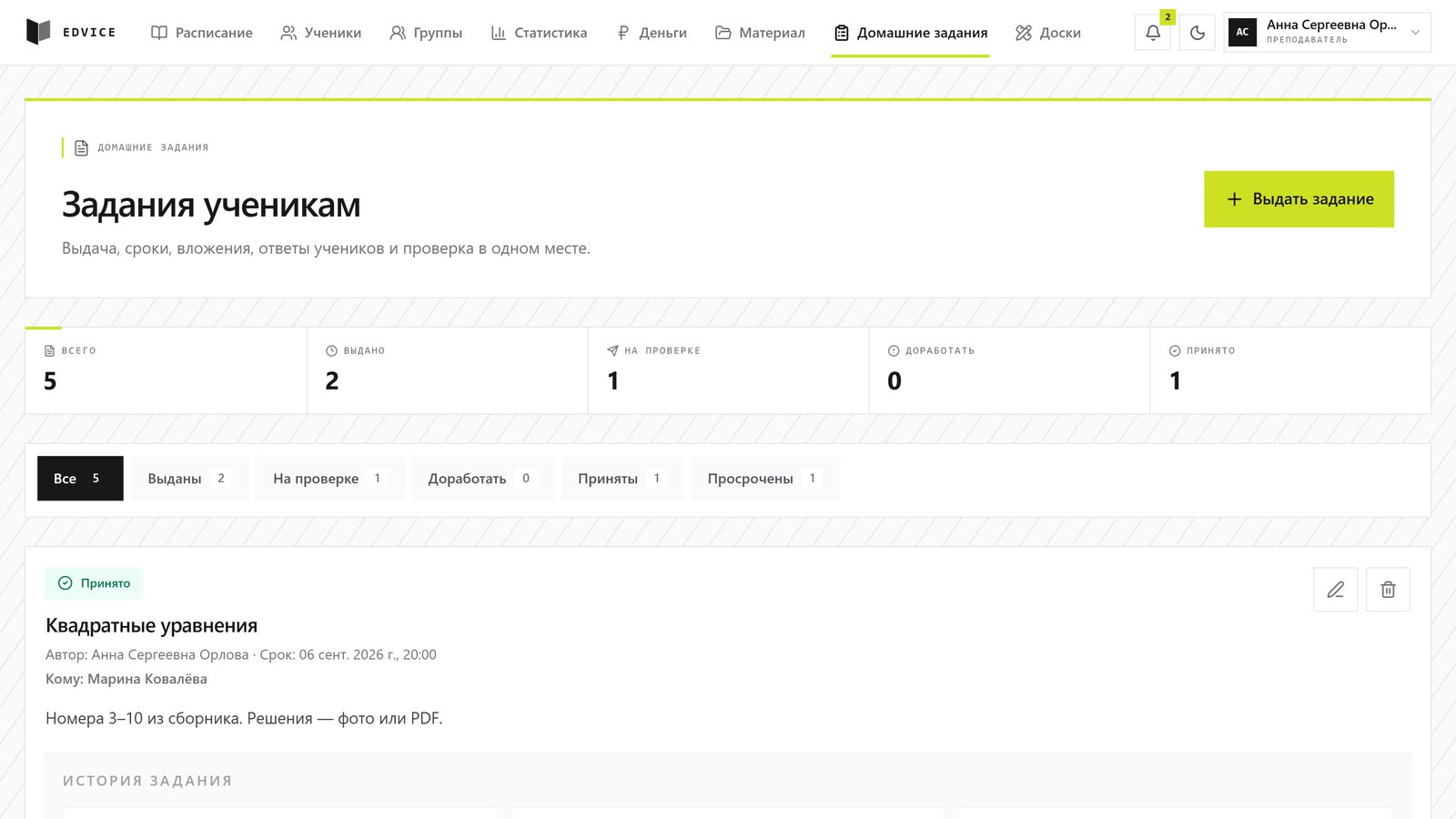This screenshot has width=1456, height=819.
Task: Click the Доработать stat card
Action: [1009, 370]
